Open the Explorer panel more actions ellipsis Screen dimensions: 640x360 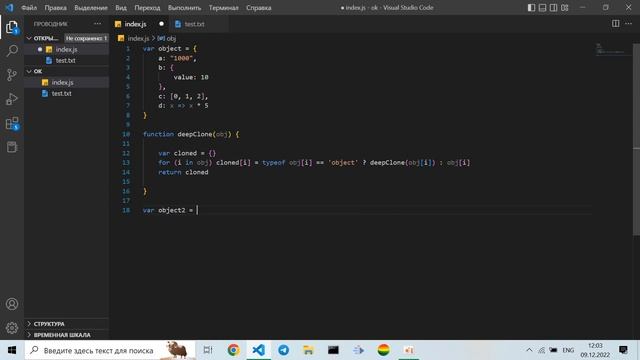coord(98,24)
